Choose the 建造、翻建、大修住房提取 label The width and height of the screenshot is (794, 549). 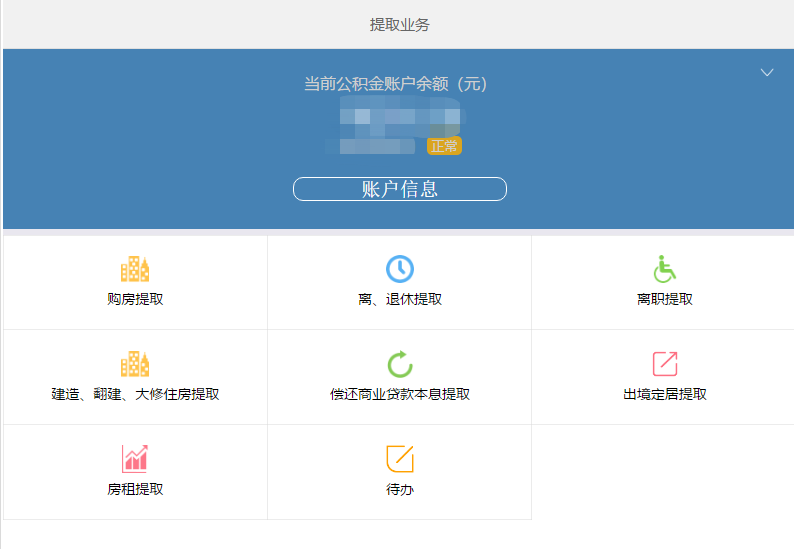[x=135, y=394]
